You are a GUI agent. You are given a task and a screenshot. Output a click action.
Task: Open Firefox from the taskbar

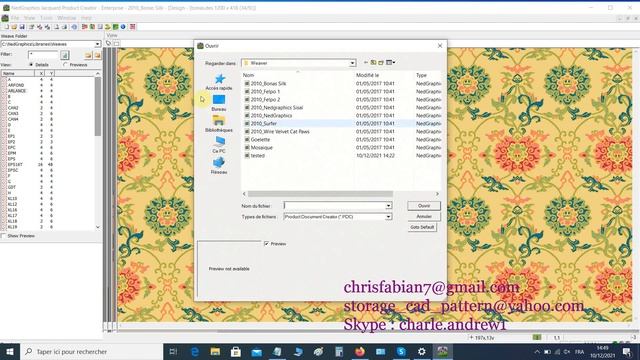pos(360,351)
